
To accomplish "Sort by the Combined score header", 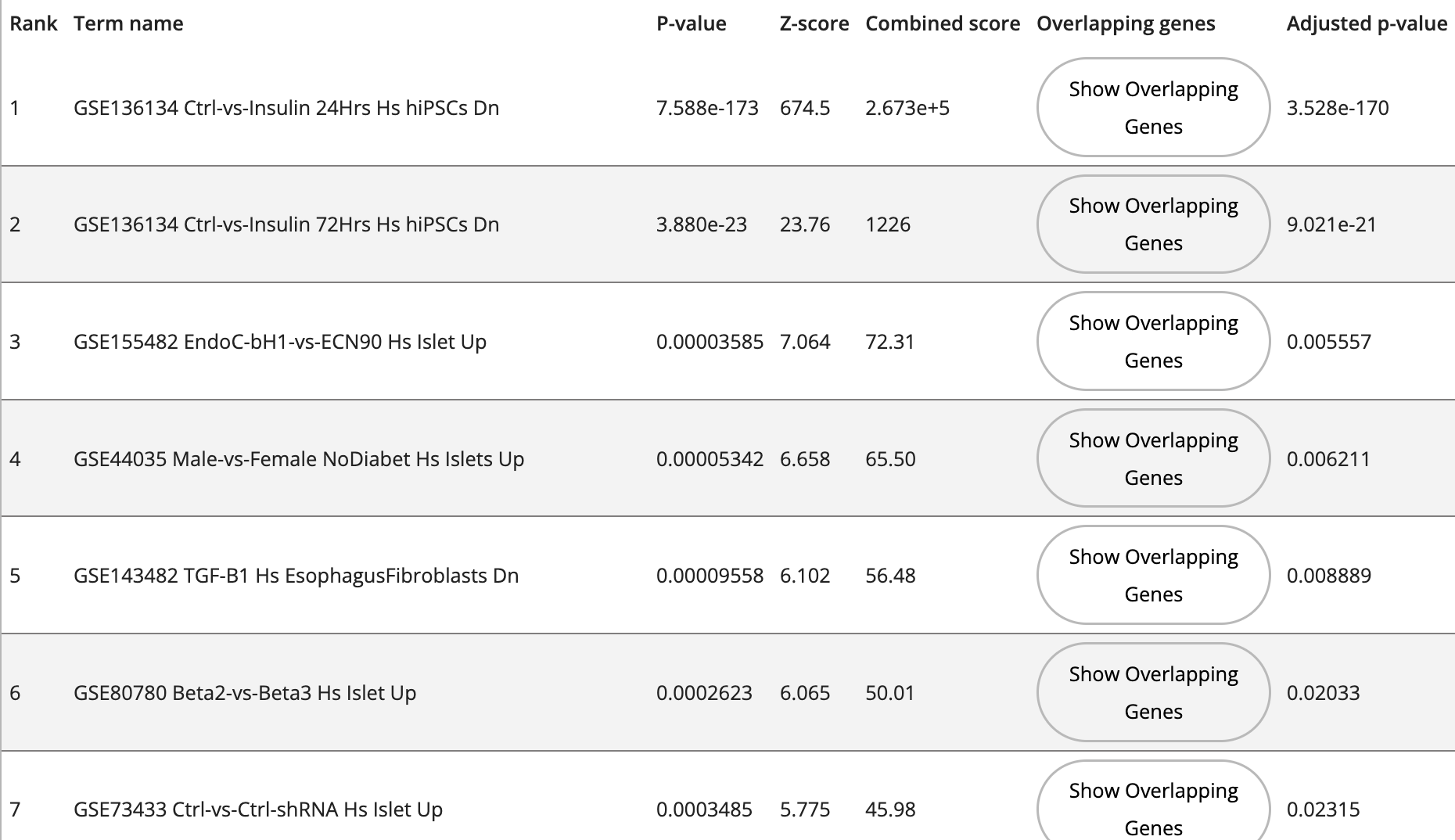I will click(x=942, y=23).
